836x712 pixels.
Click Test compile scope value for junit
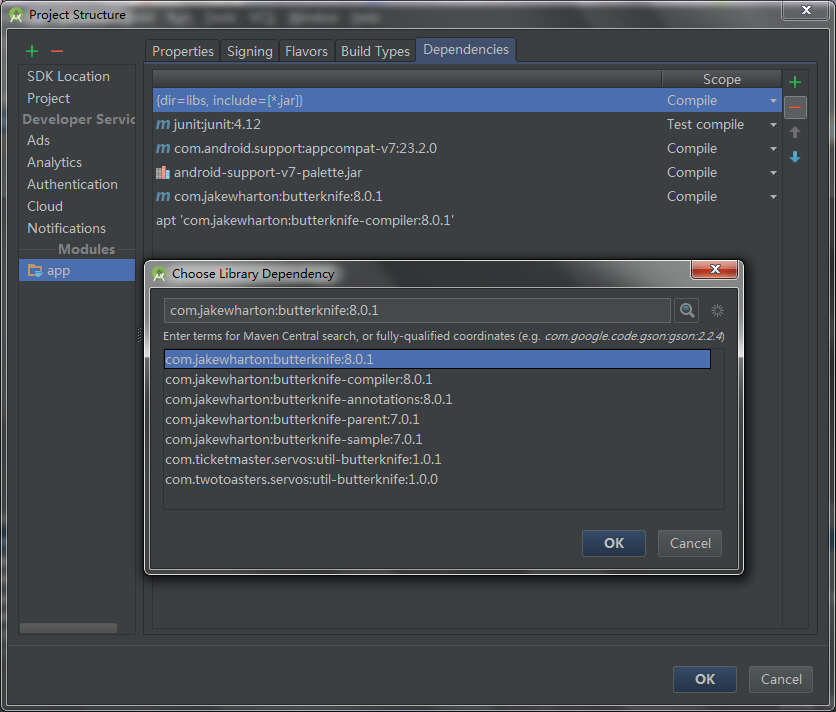click(705, 124)
